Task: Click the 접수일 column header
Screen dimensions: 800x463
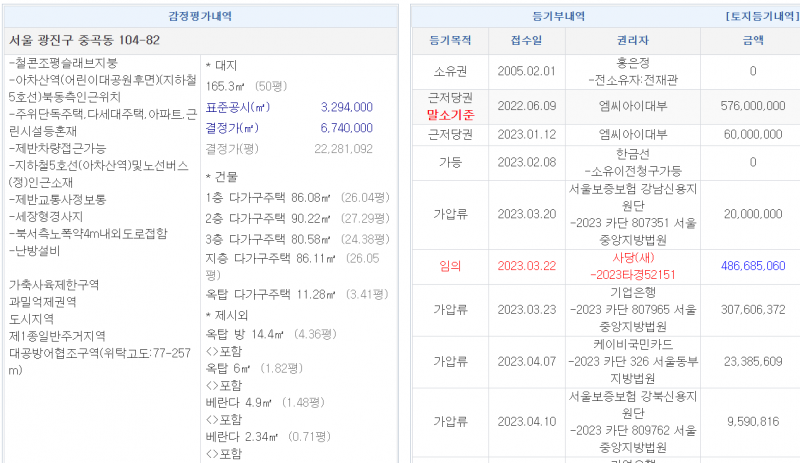Action: tap(526, 41)
